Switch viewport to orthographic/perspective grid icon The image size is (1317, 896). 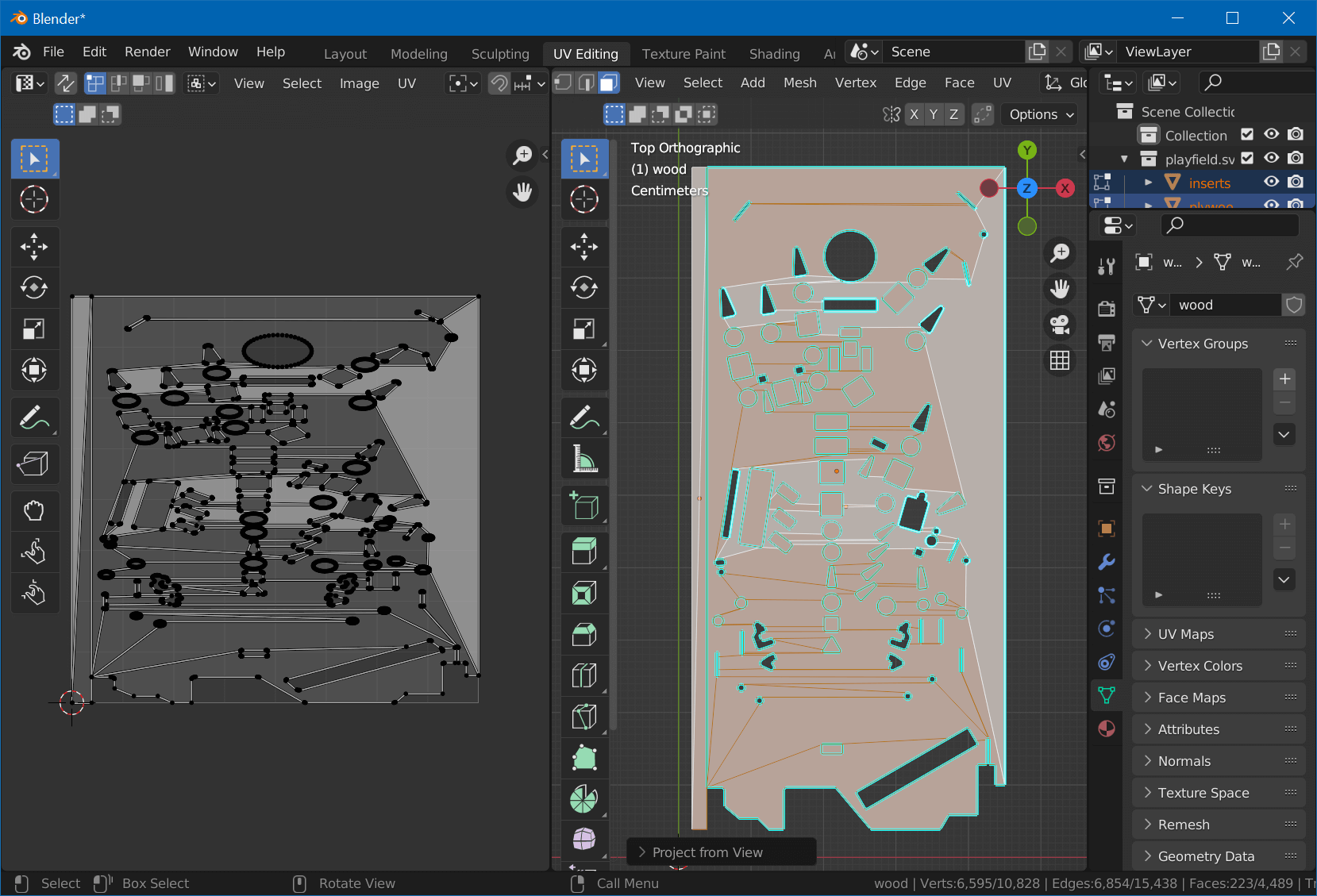(x=1060, y=361)
